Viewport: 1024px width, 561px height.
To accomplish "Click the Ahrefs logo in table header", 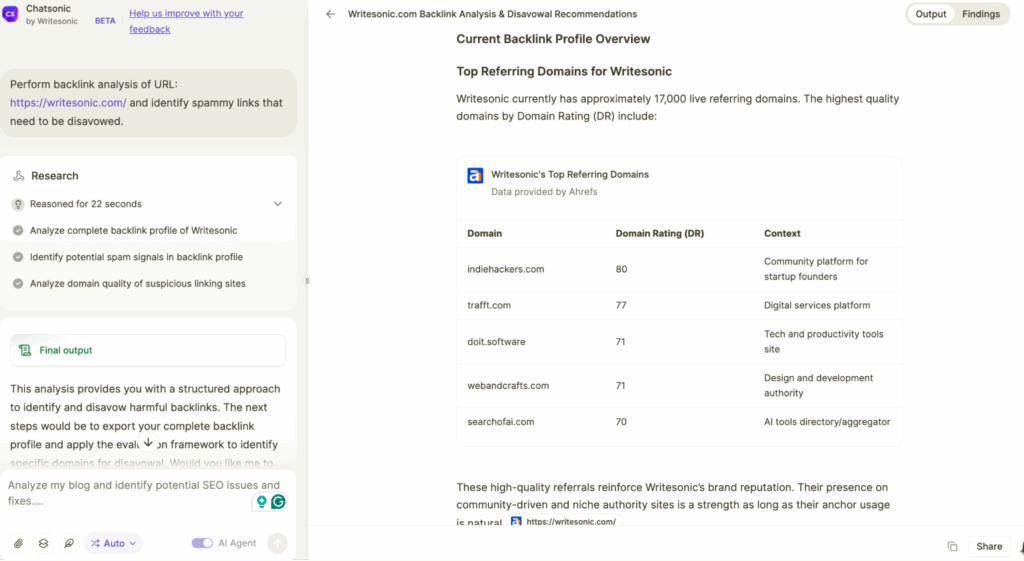I will 475,175.
